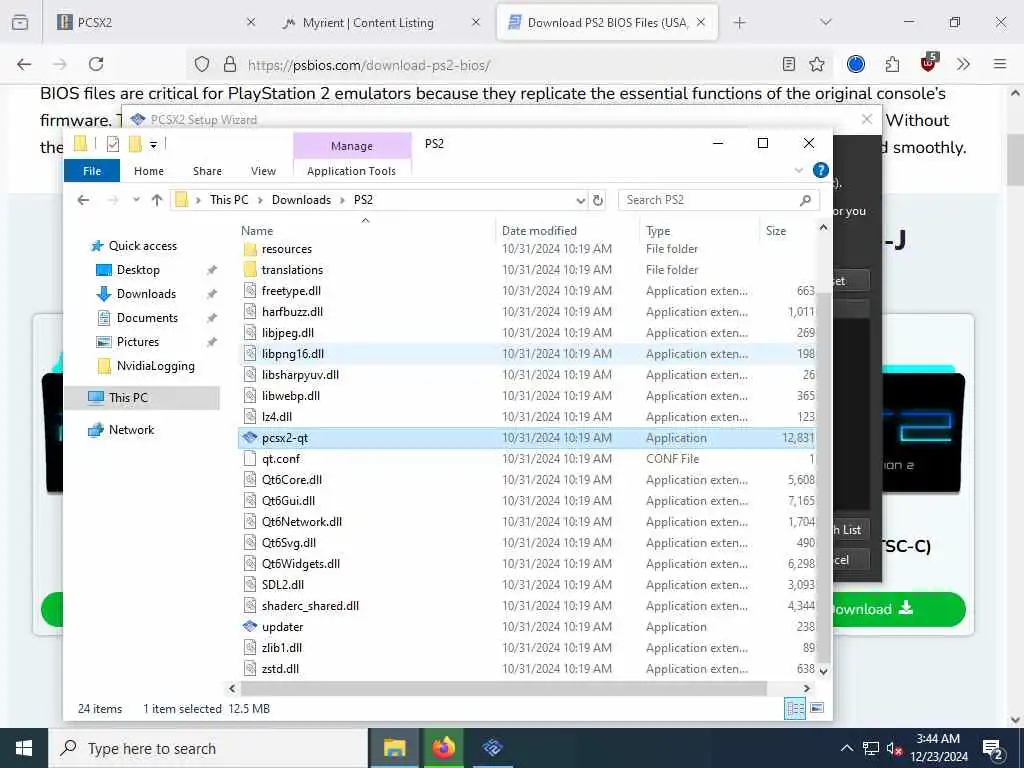The image size is (1024, 768).
Task: Customize Quick Access Toolbar dropdown
Action: [x=153, y=144]
